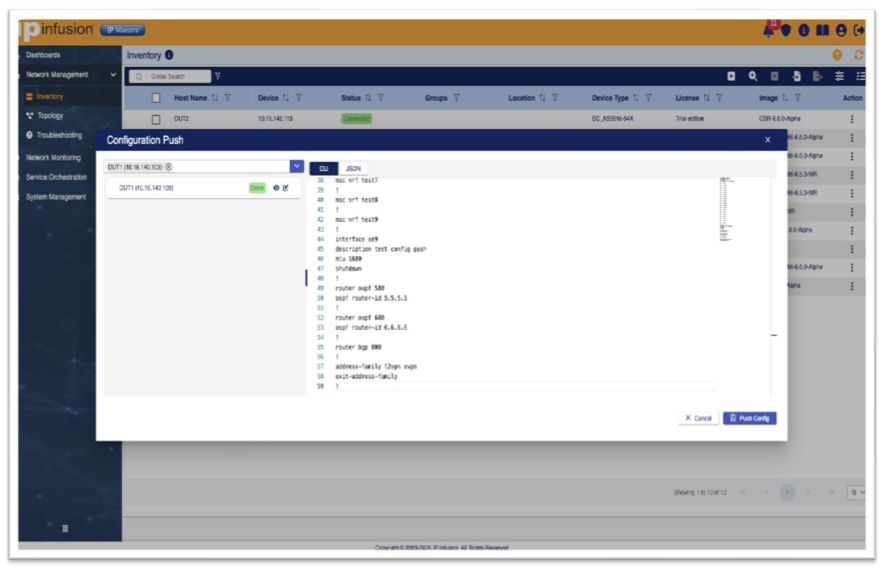
Task: Refresh the Inventory page with the orange sync icon
Action: click(859, 55)
